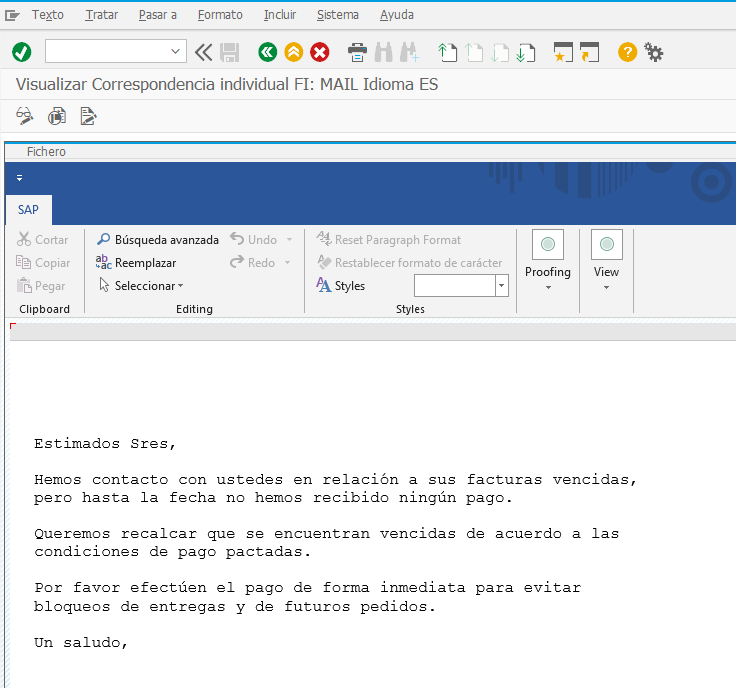Open the Fichero menu

[x=46, y=152]
